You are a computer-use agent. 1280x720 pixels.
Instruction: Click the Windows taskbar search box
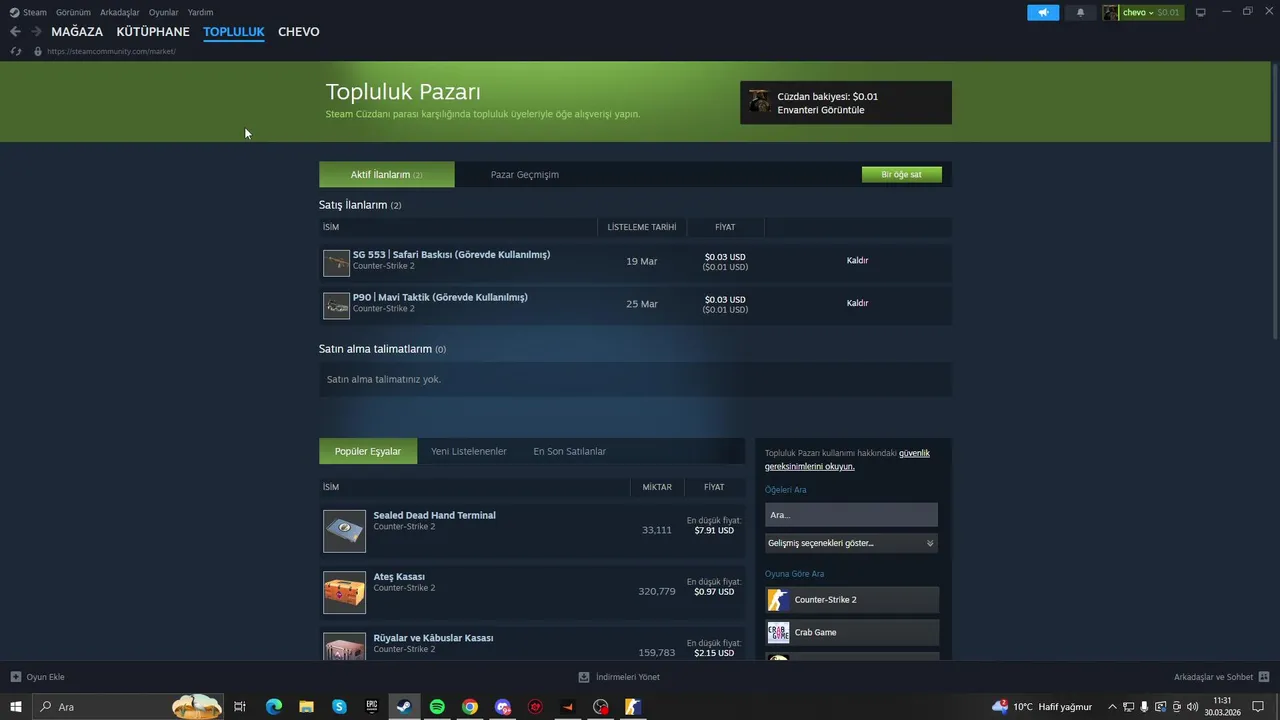pyautogui.click(x=129, y=707)
